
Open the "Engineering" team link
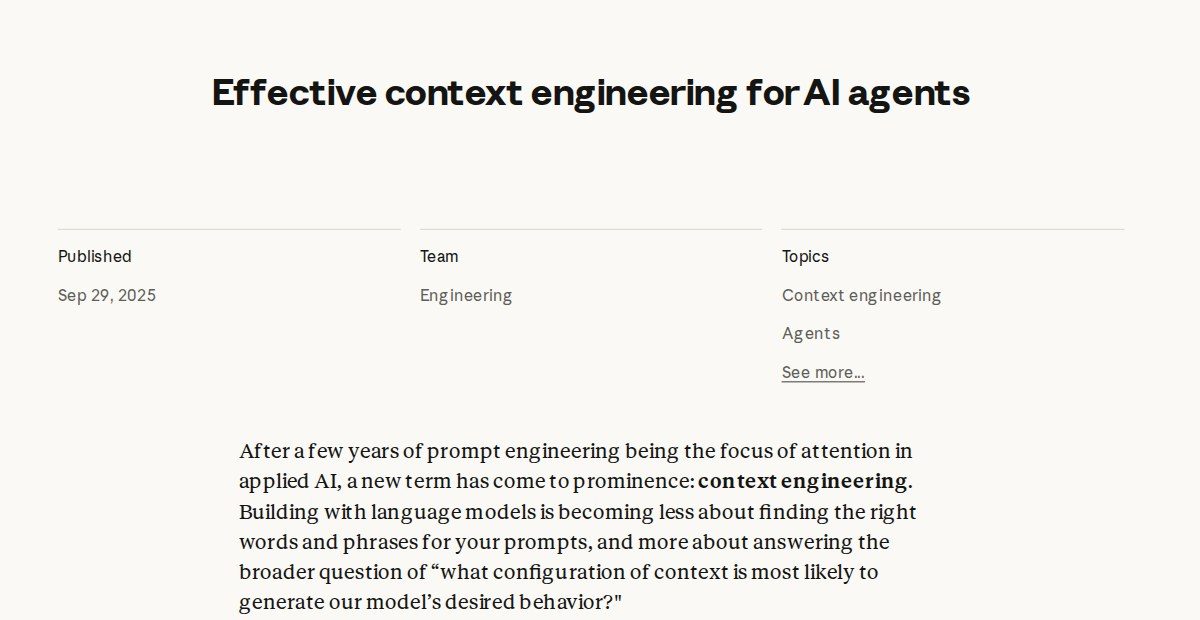click(466, 295)
